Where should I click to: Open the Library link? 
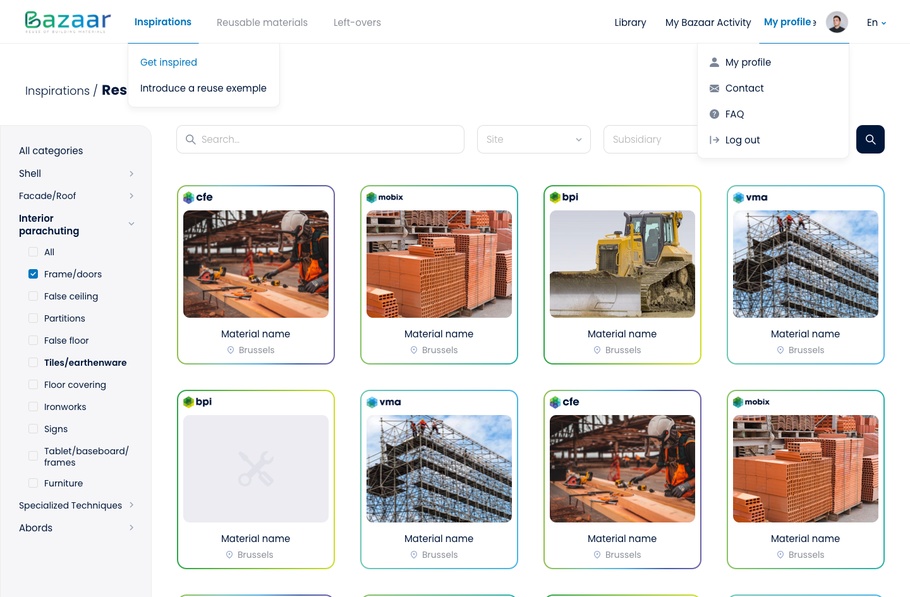click(630, 22)
